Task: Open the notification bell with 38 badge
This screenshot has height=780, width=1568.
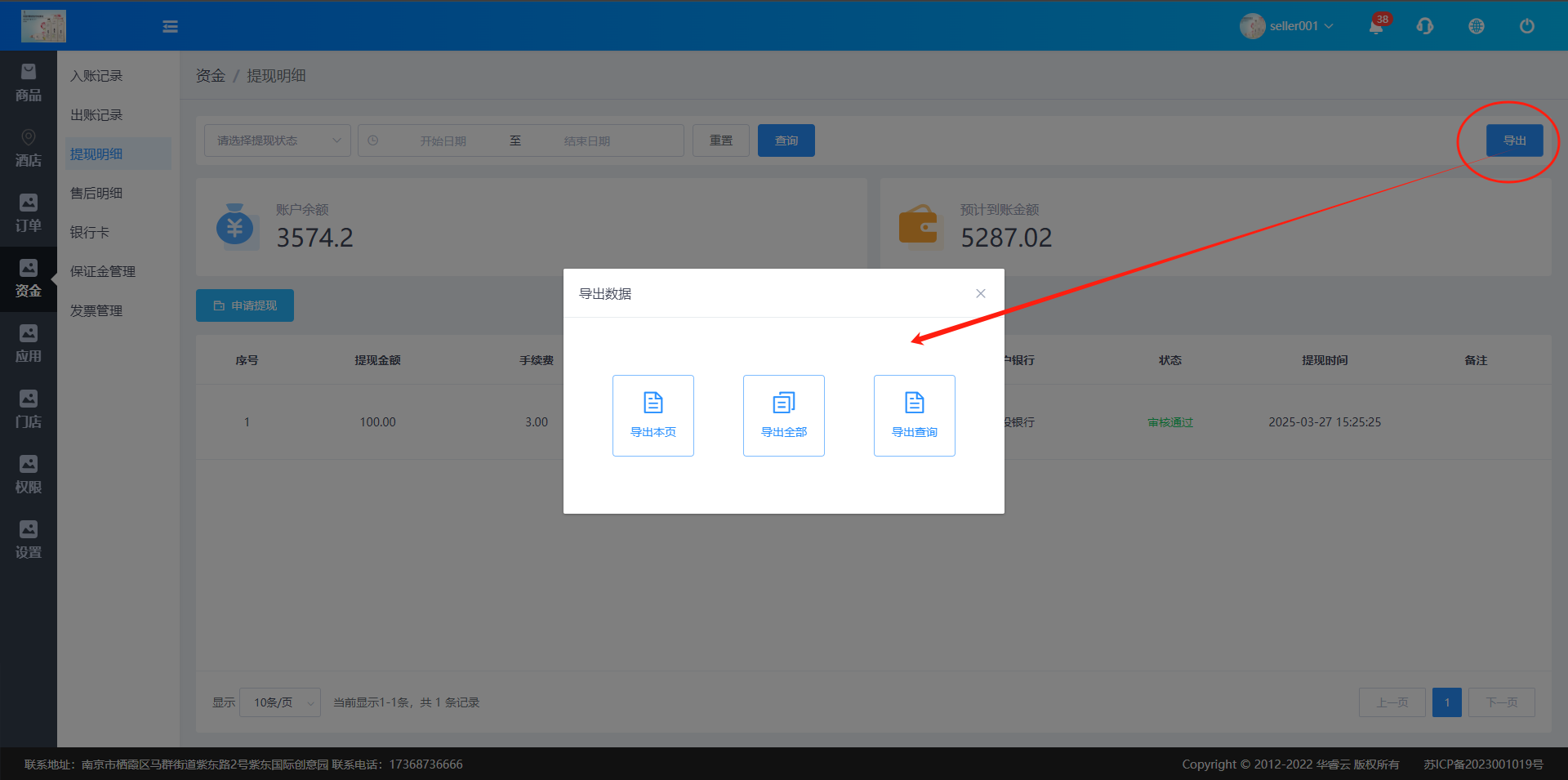Action: (x=1376, y=26)
